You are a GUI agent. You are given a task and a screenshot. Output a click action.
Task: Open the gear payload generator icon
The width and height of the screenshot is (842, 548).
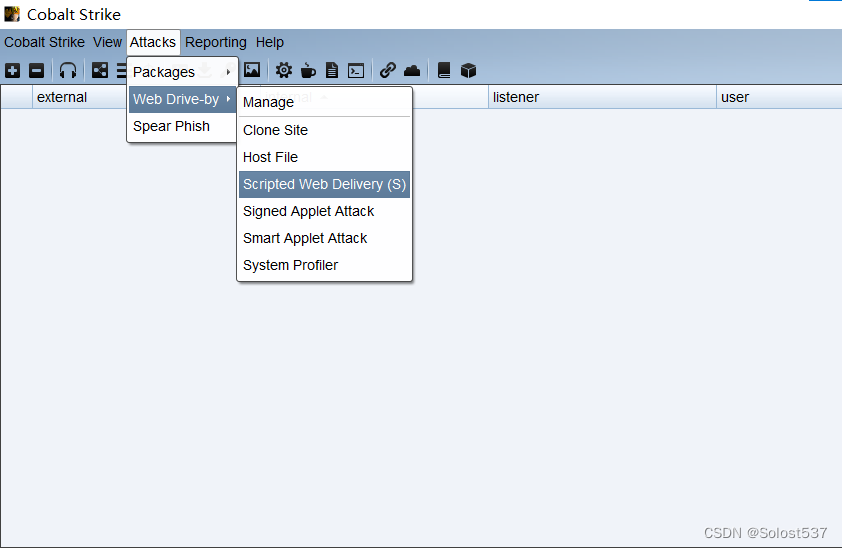(x=284, y=70)
